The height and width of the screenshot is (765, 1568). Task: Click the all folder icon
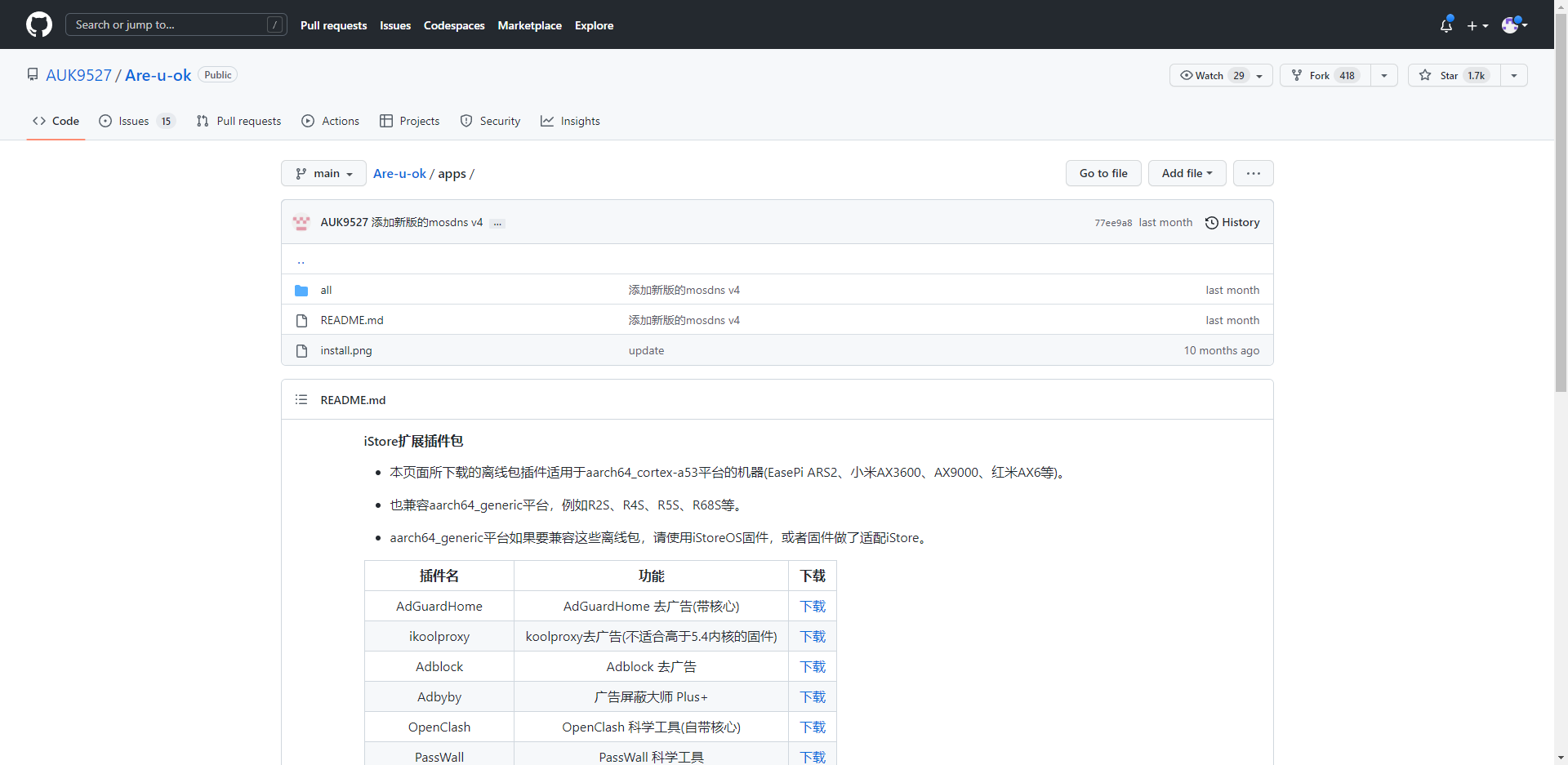(x=301, y=290)
